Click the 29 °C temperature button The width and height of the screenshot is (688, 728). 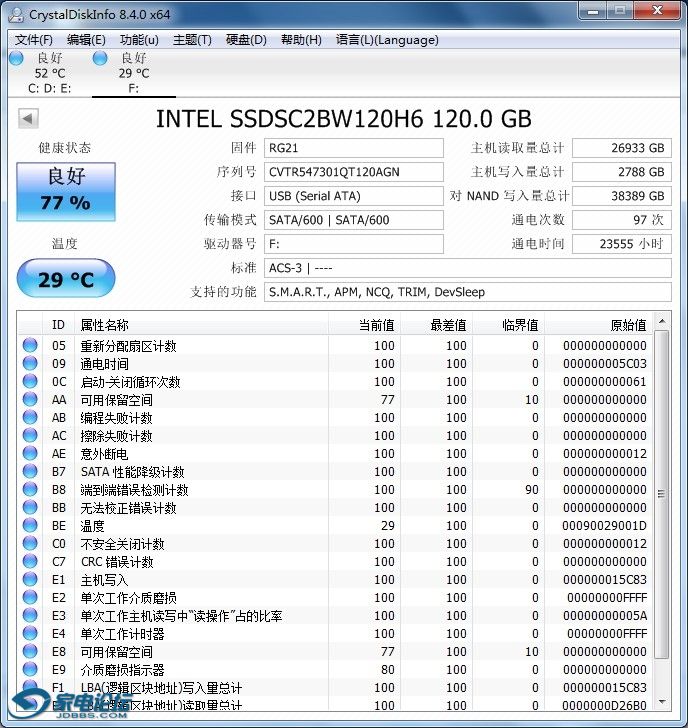pyautogui.click(x=66, y=279)
